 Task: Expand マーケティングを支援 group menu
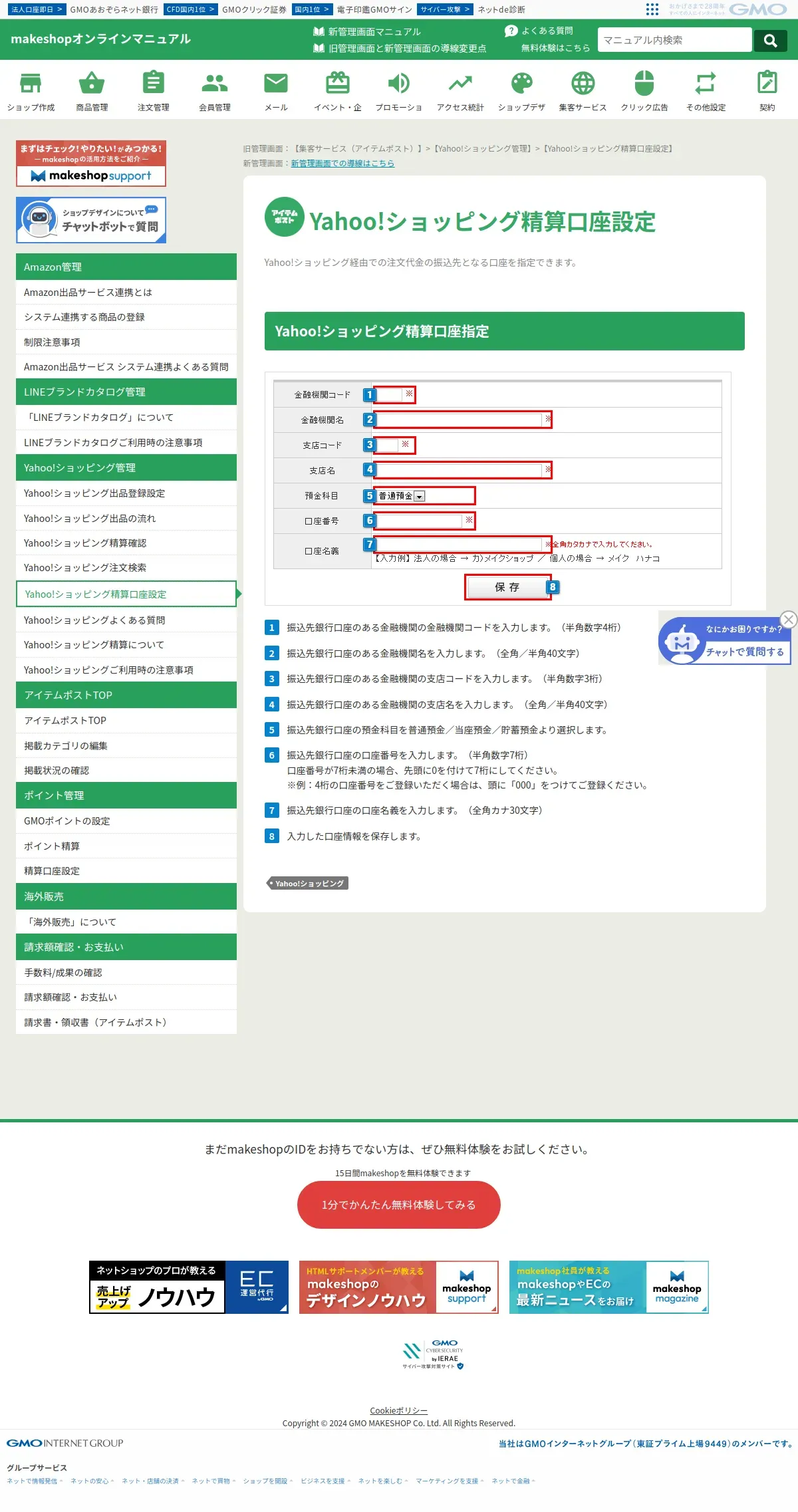tap(450, 1481)
